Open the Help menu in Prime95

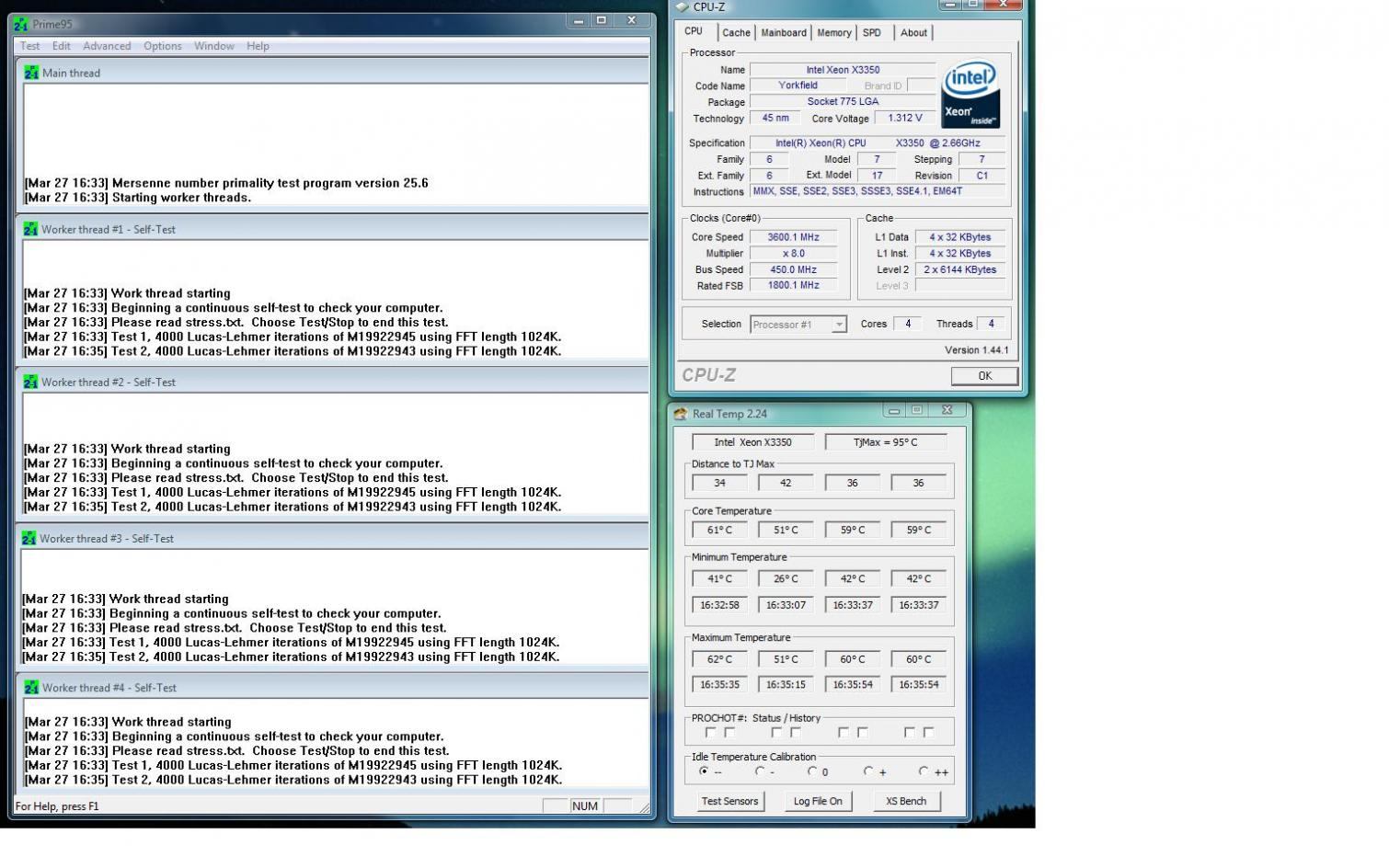pyautogui.click(x=258, y=46)
